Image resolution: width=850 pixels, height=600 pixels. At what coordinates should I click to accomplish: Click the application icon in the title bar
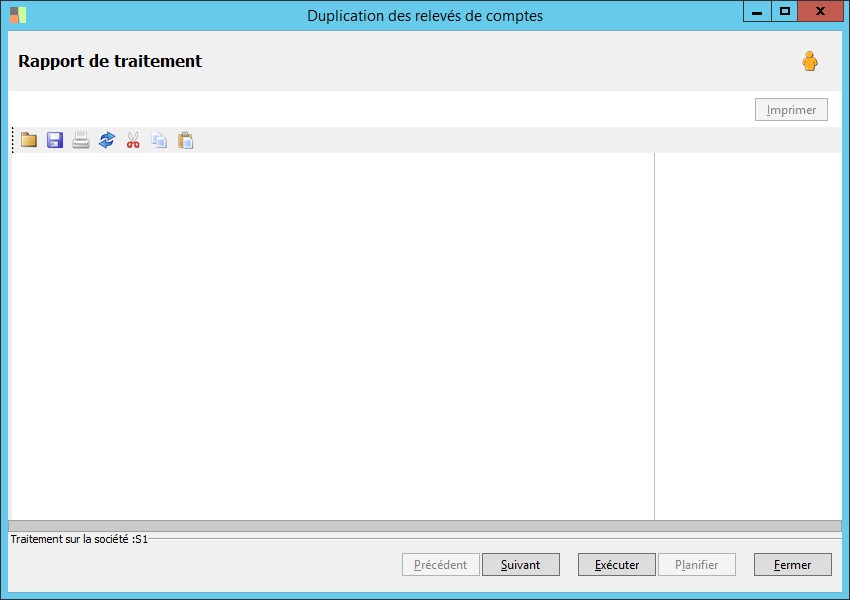tap(18, 15)
